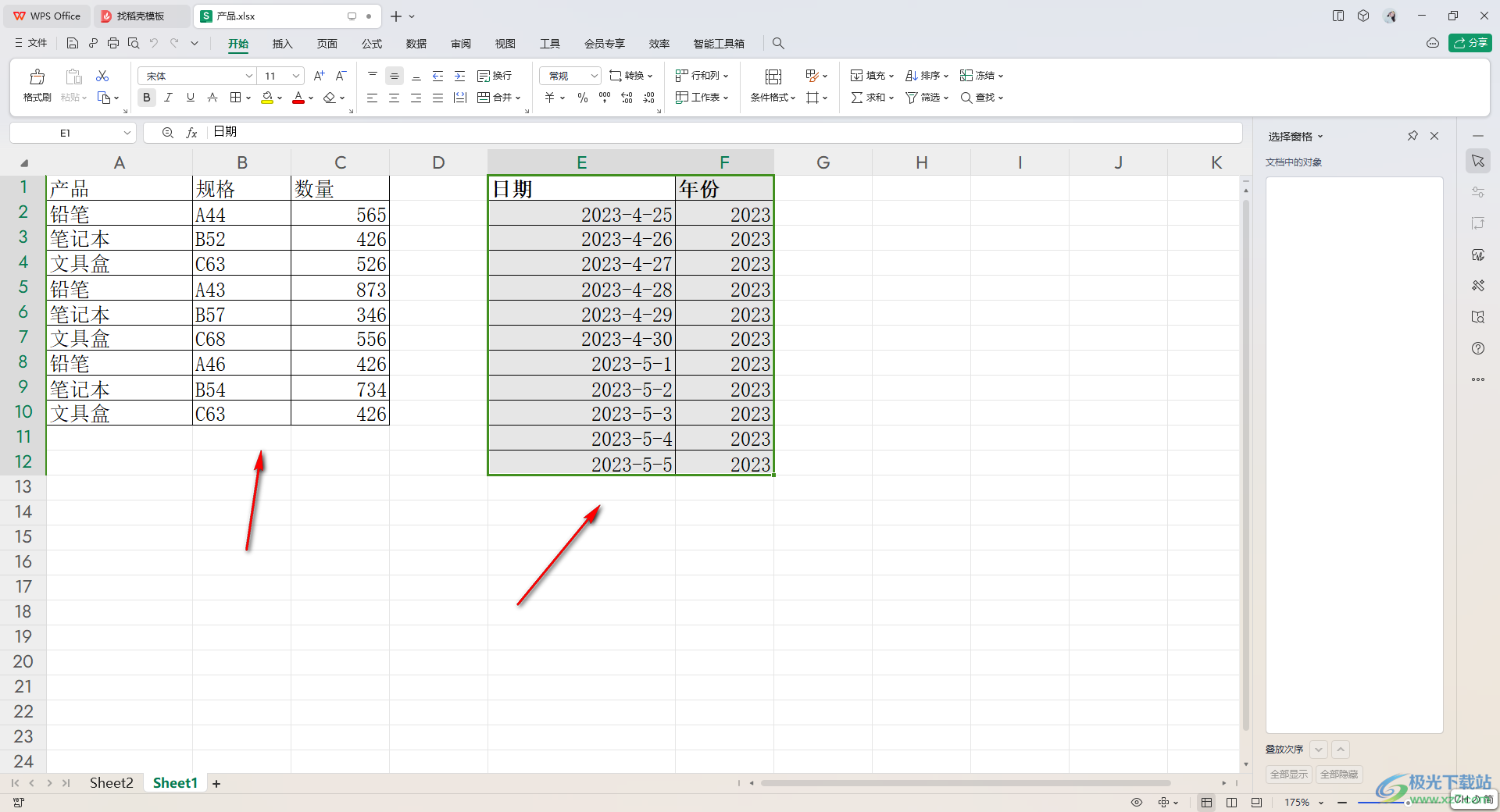Expand the Freeze panes (冻结) dropdown
1500x812 pixels.
click(1001, 77)
